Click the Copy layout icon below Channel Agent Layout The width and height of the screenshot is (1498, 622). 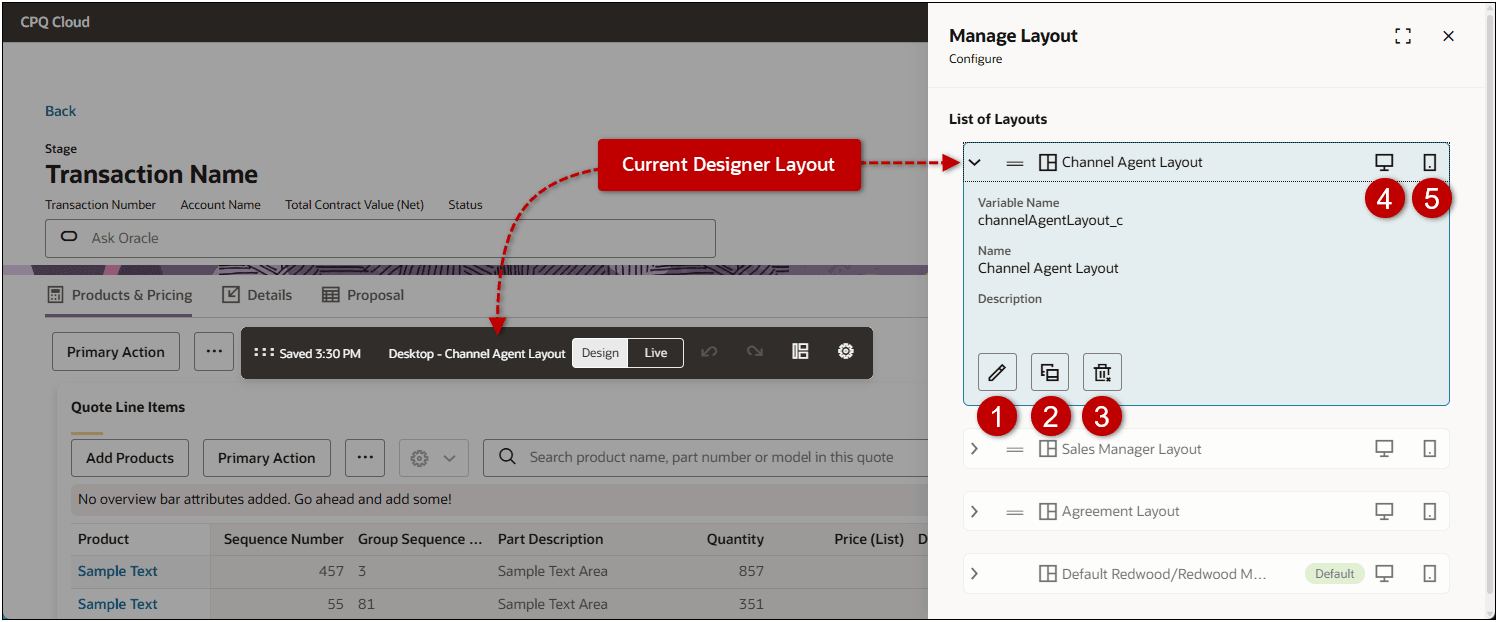[1050, 371]
